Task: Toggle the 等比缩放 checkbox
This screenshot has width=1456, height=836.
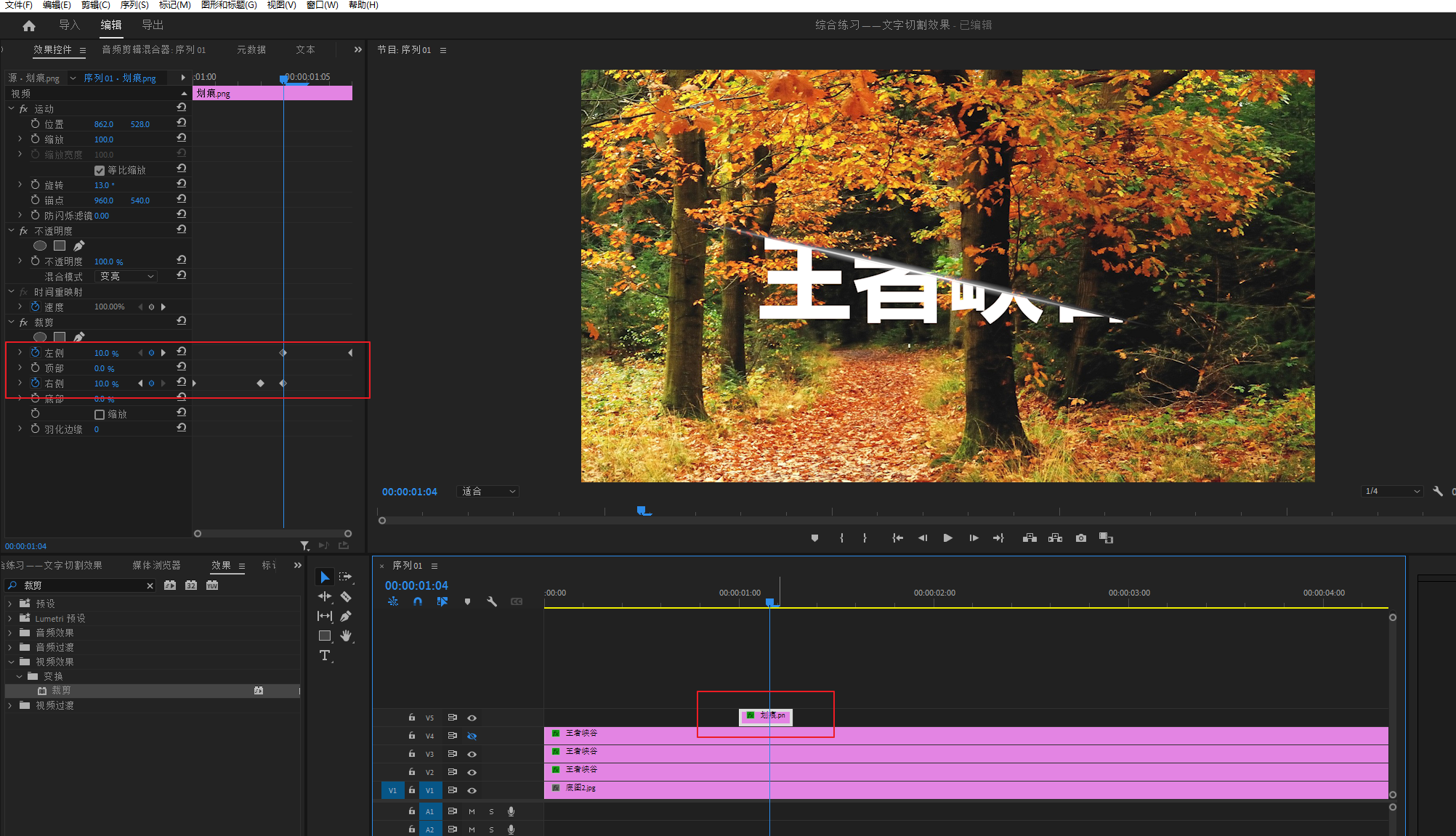Action: 100,171
